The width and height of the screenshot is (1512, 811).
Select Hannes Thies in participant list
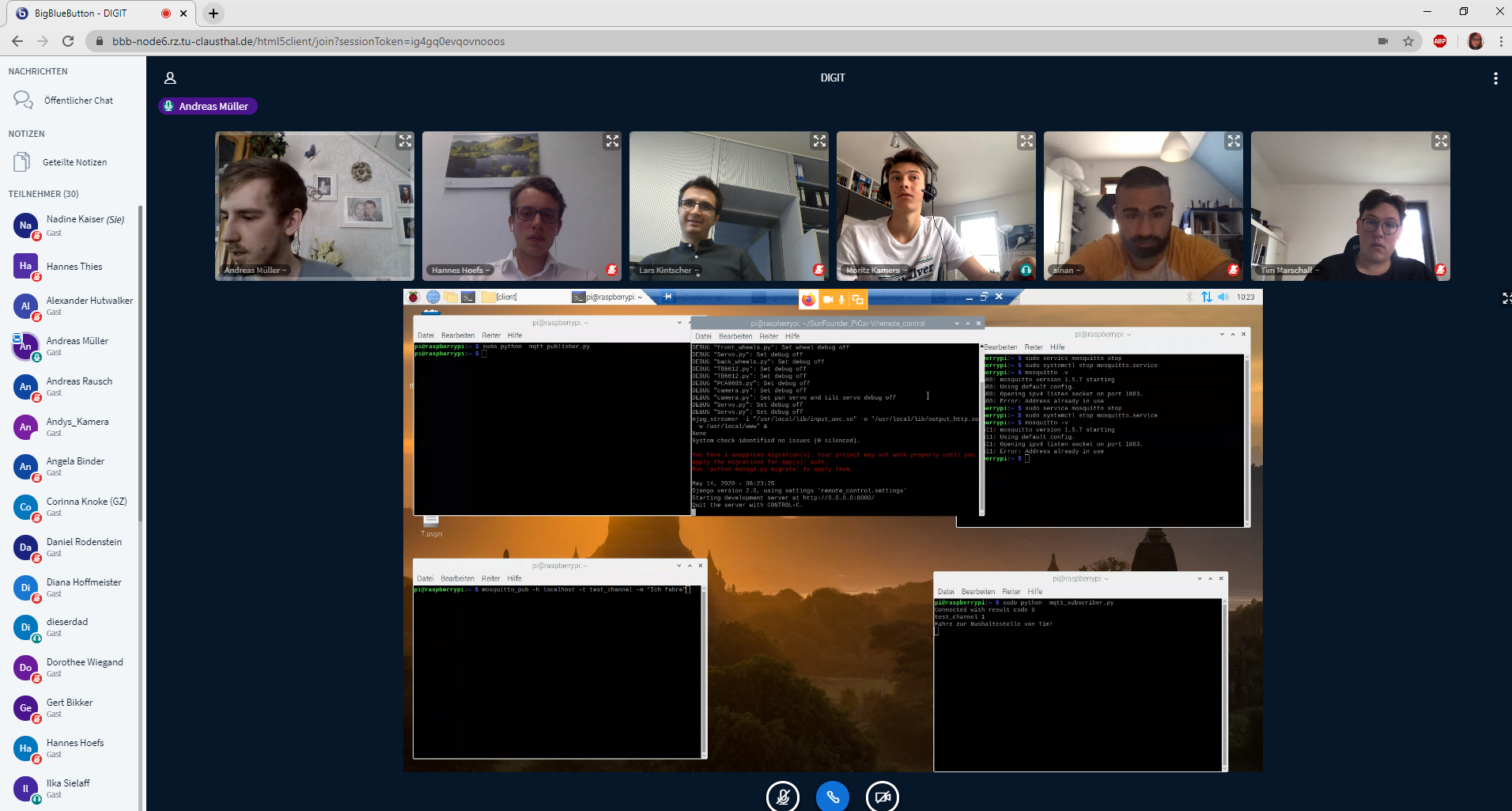click(x=74, y=267)
